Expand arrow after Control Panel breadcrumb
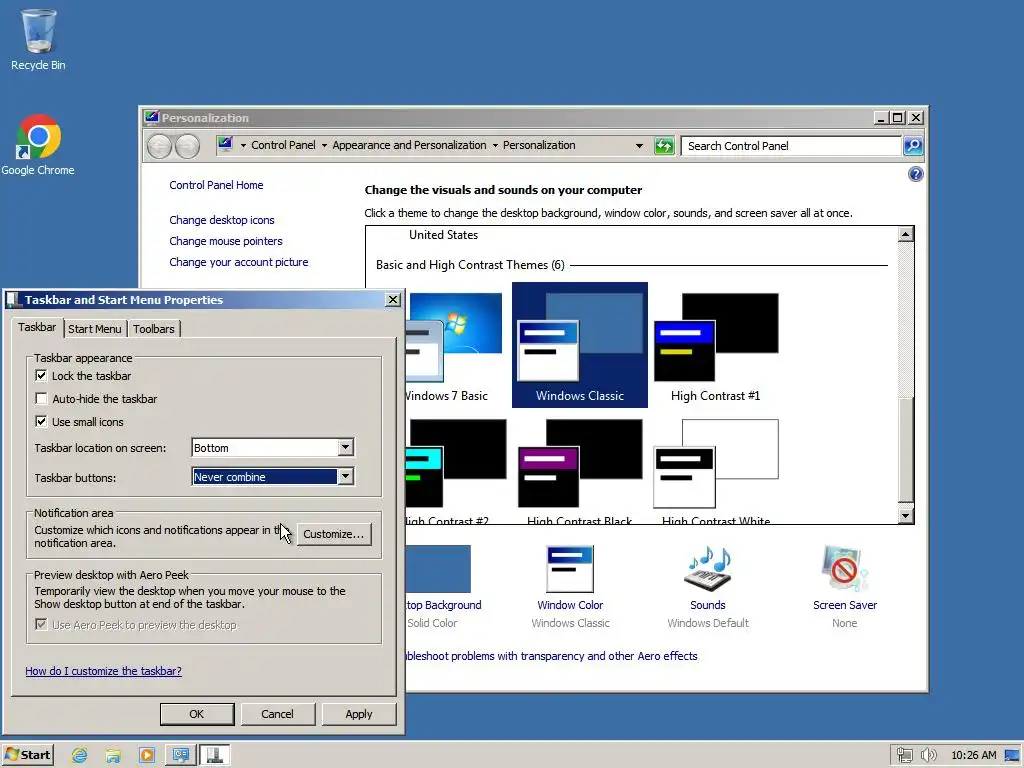The width and height of the screenshot is (1024, 768). (324, 145)
